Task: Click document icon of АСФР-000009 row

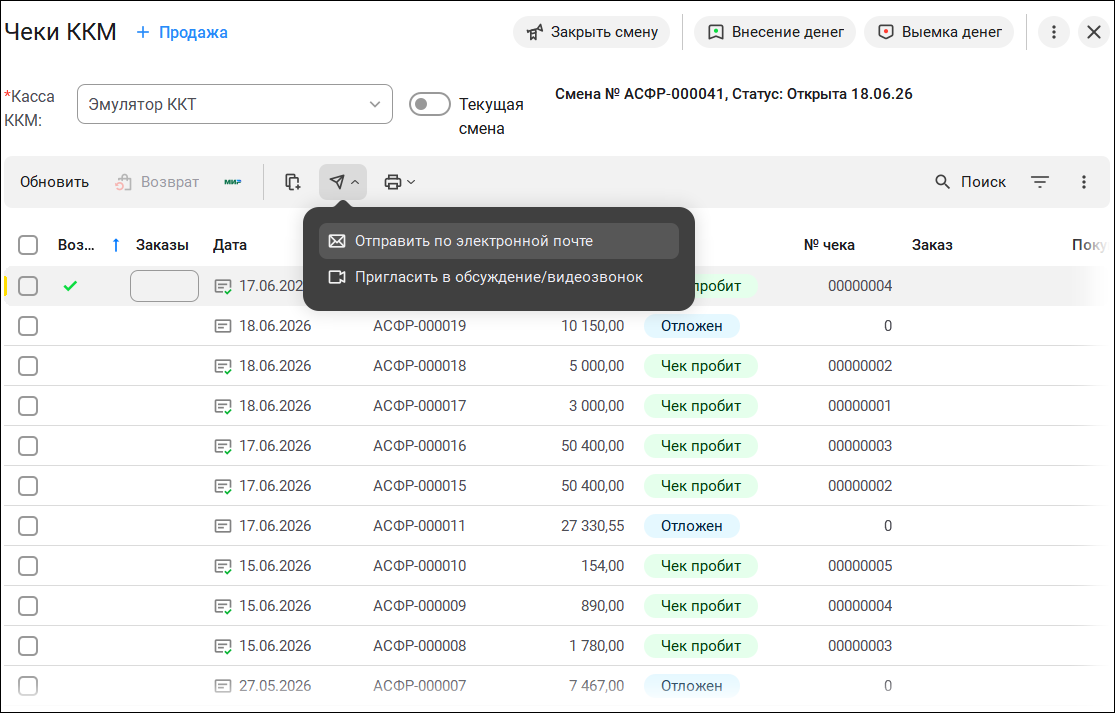Action: [223, 606]
